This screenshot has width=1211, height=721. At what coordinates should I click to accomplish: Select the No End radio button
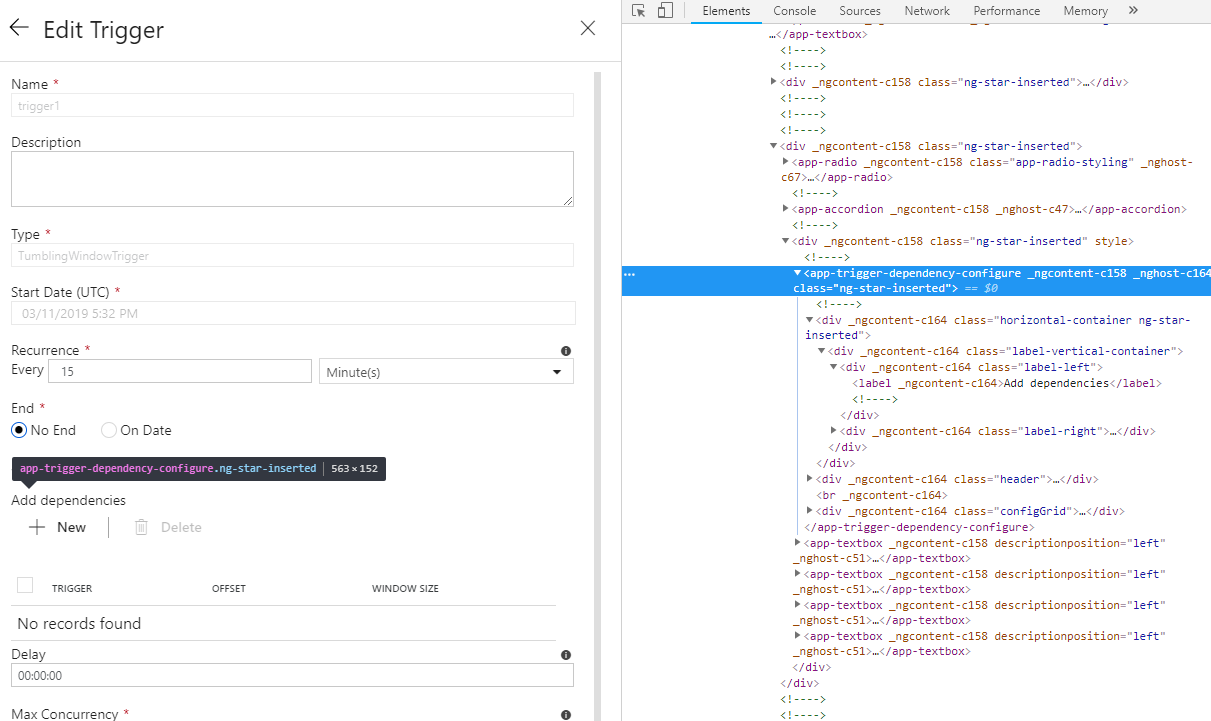18,430
